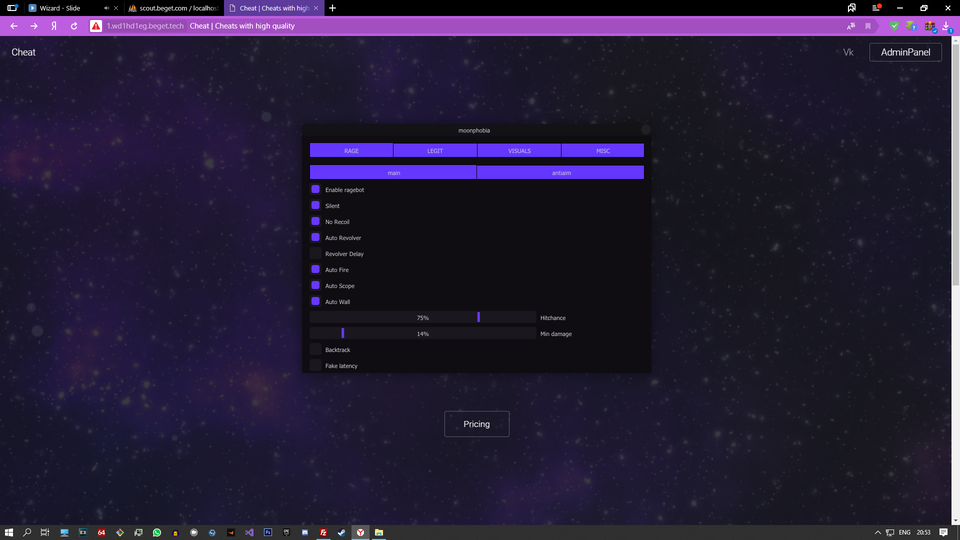Open the AdminPanel button
960x540 pixels.
click(905, 52)
